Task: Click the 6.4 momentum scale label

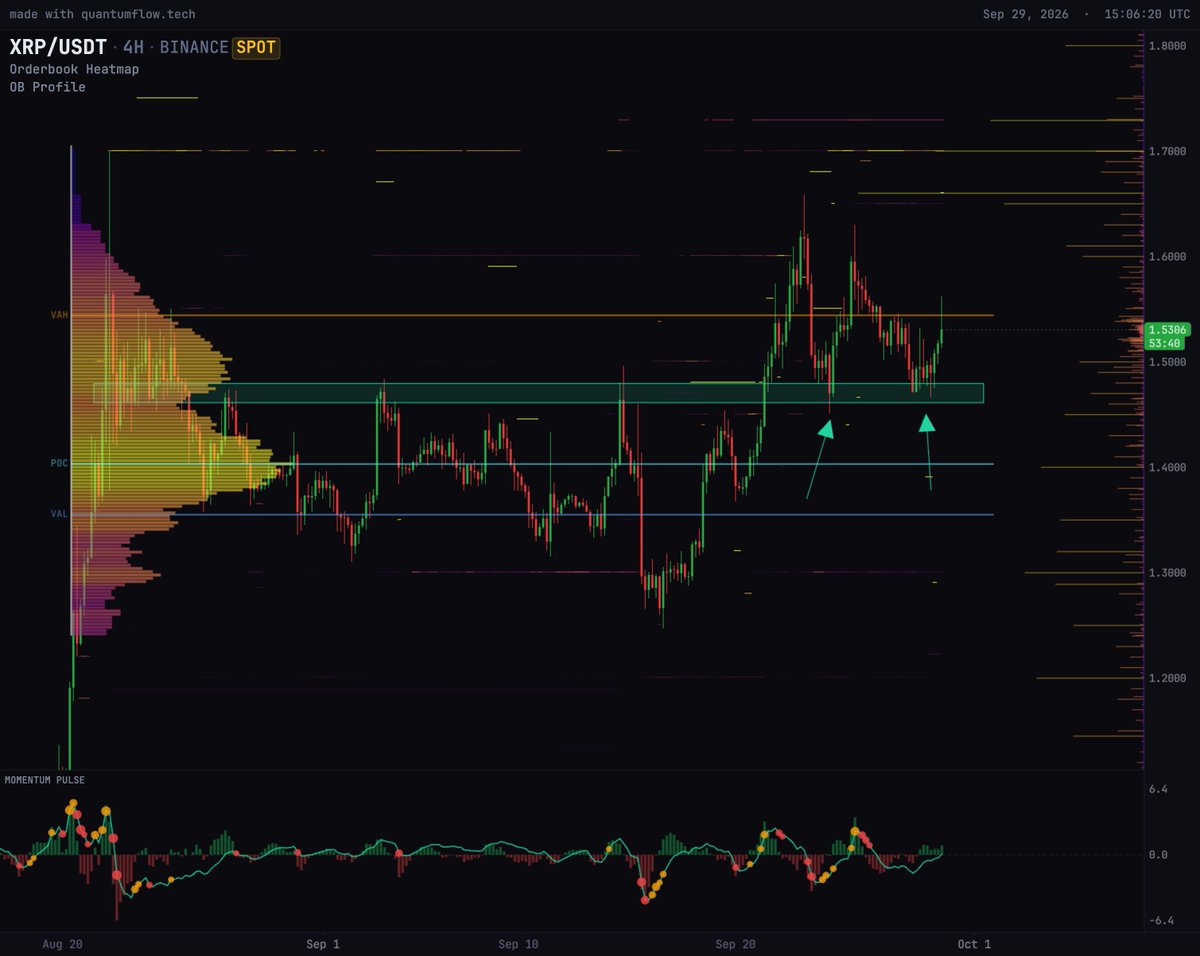Action: (x=1158, y=789)
